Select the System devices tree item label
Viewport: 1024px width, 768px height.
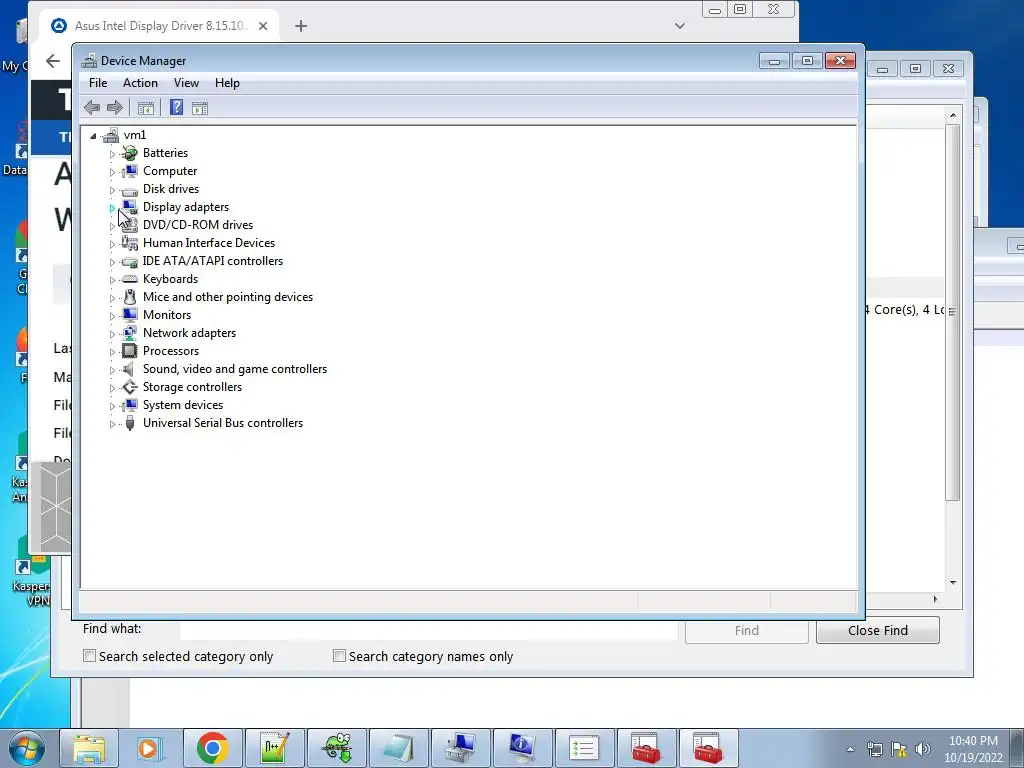(183, 405)
